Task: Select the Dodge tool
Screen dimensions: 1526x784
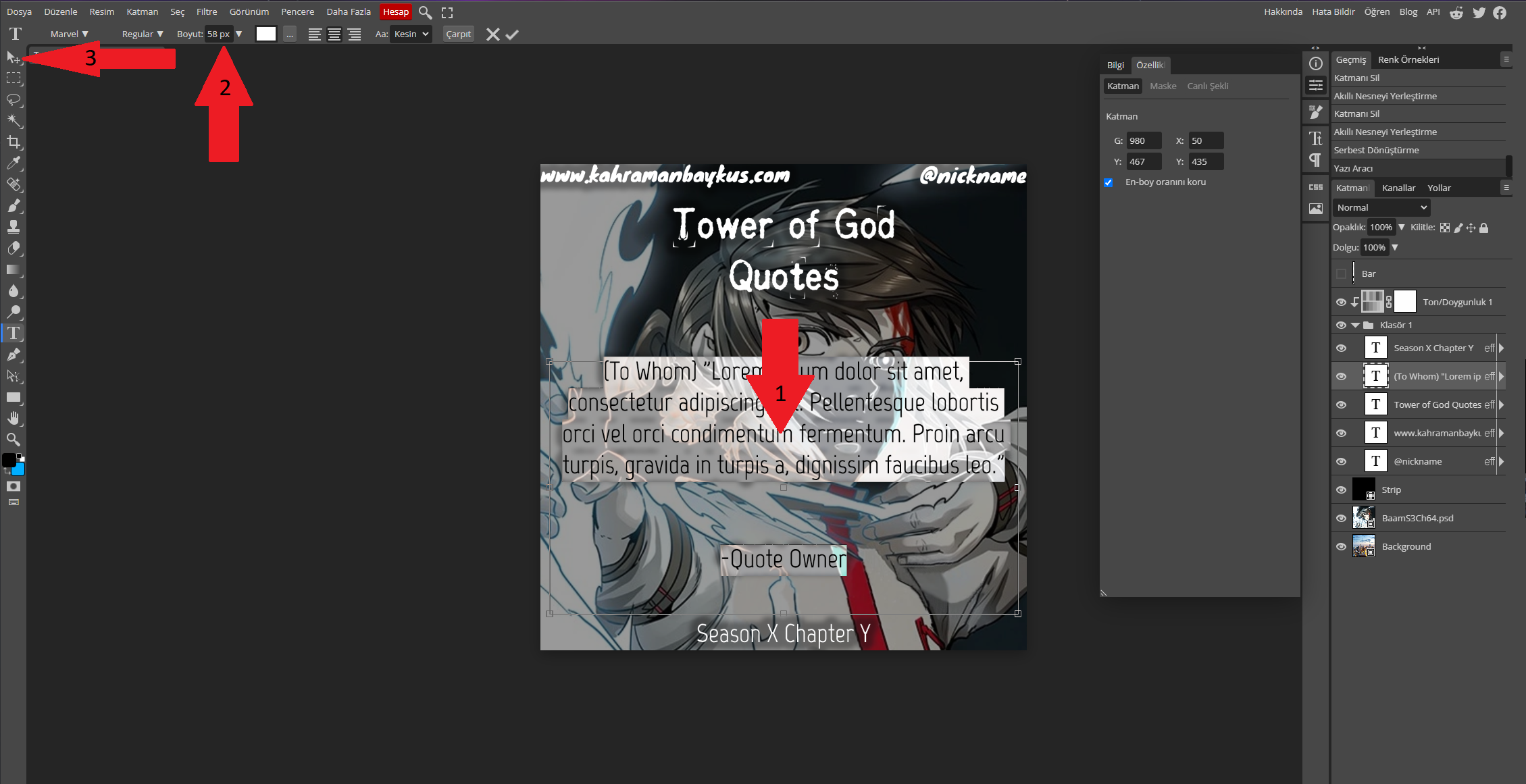Action: pyautogui.click(x=14, y=312)
